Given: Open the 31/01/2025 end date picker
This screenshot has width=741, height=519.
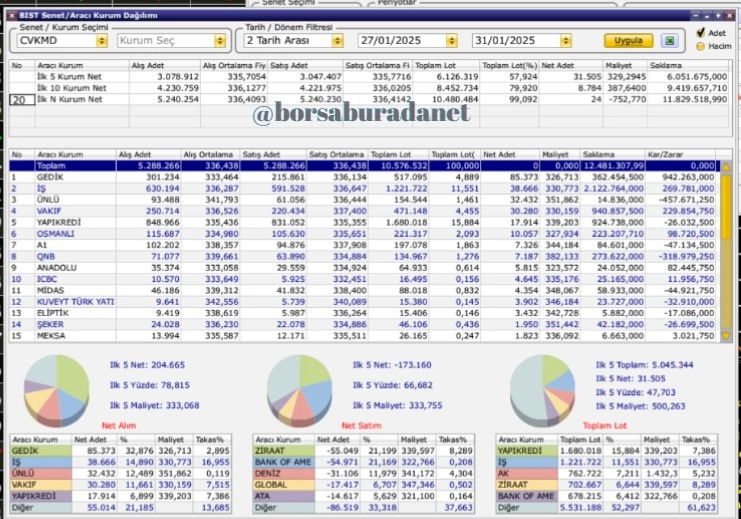Looking at the screenshot, I should pyautogui.click(x=566, y=41).
